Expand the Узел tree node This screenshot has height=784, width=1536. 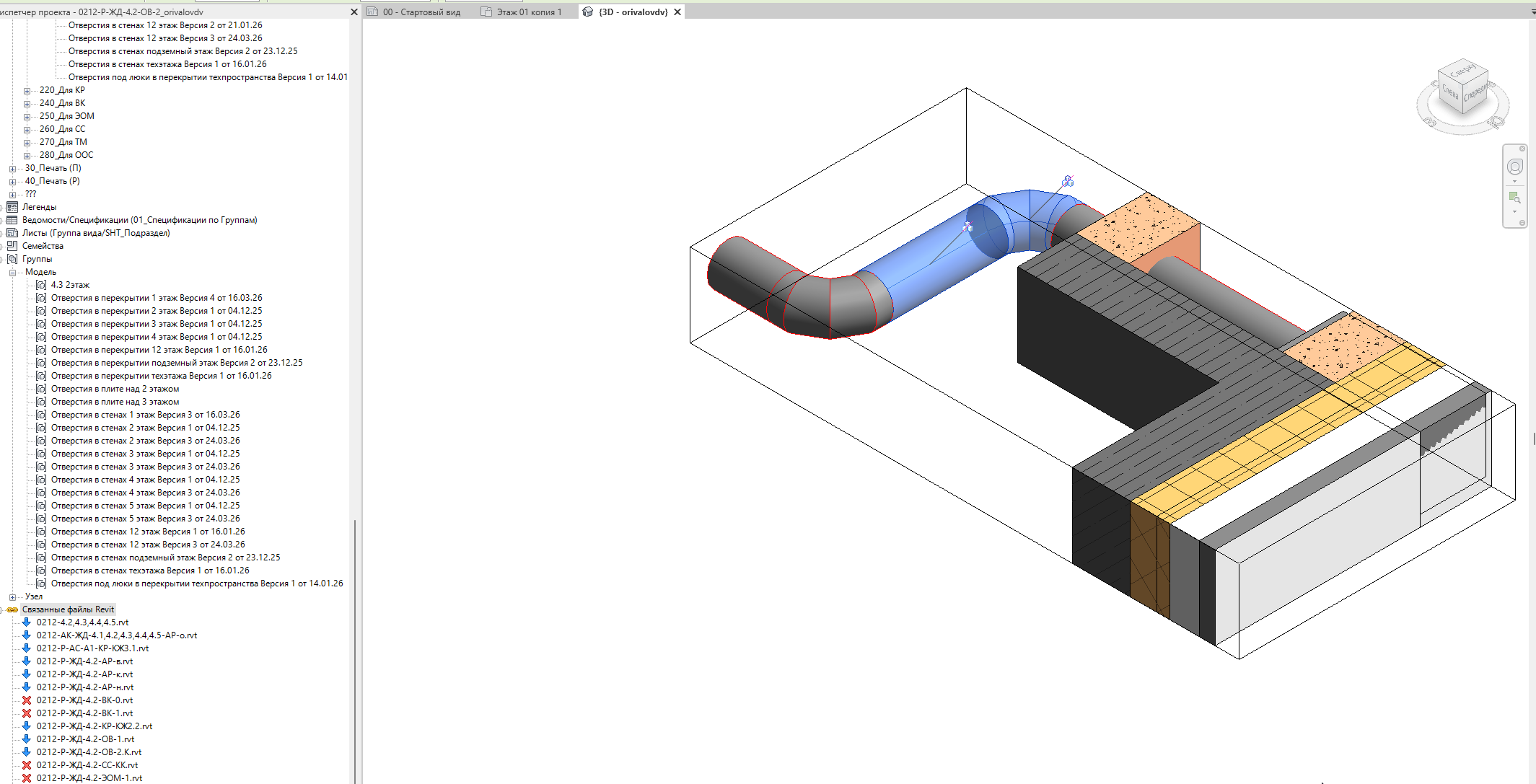(12, 597)
